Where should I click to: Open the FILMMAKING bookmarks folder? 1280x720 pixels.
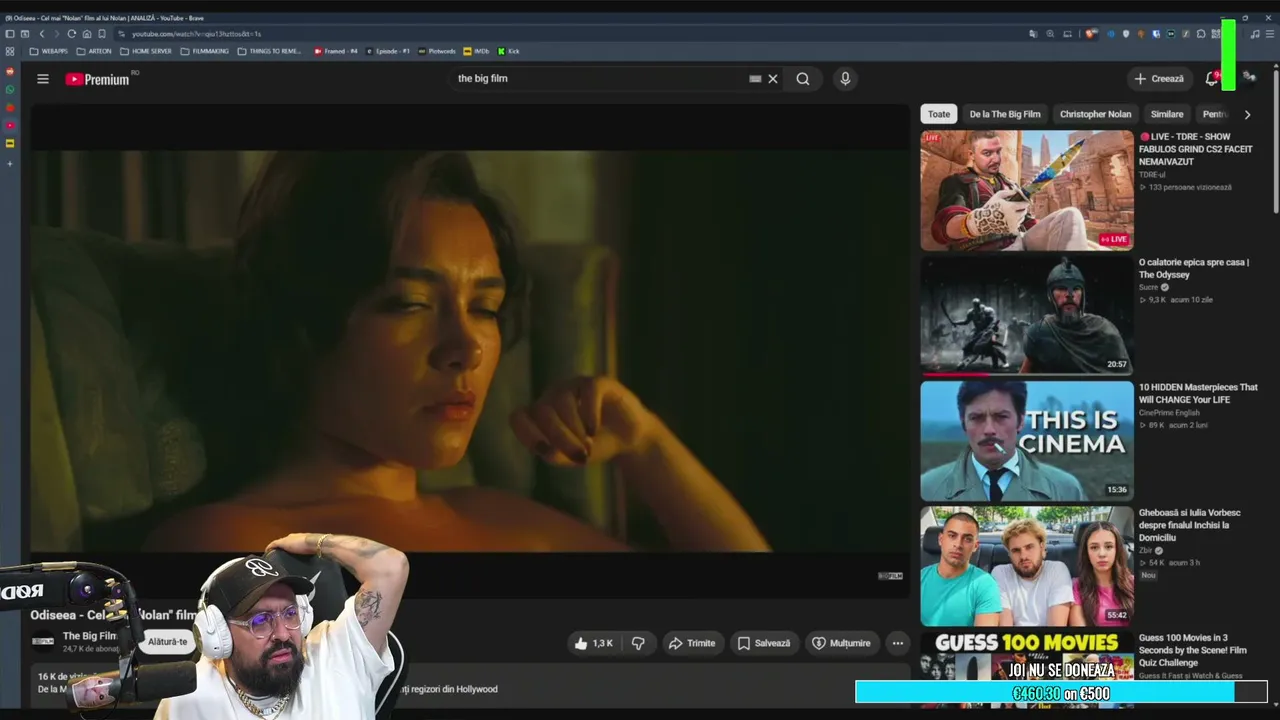204,51
